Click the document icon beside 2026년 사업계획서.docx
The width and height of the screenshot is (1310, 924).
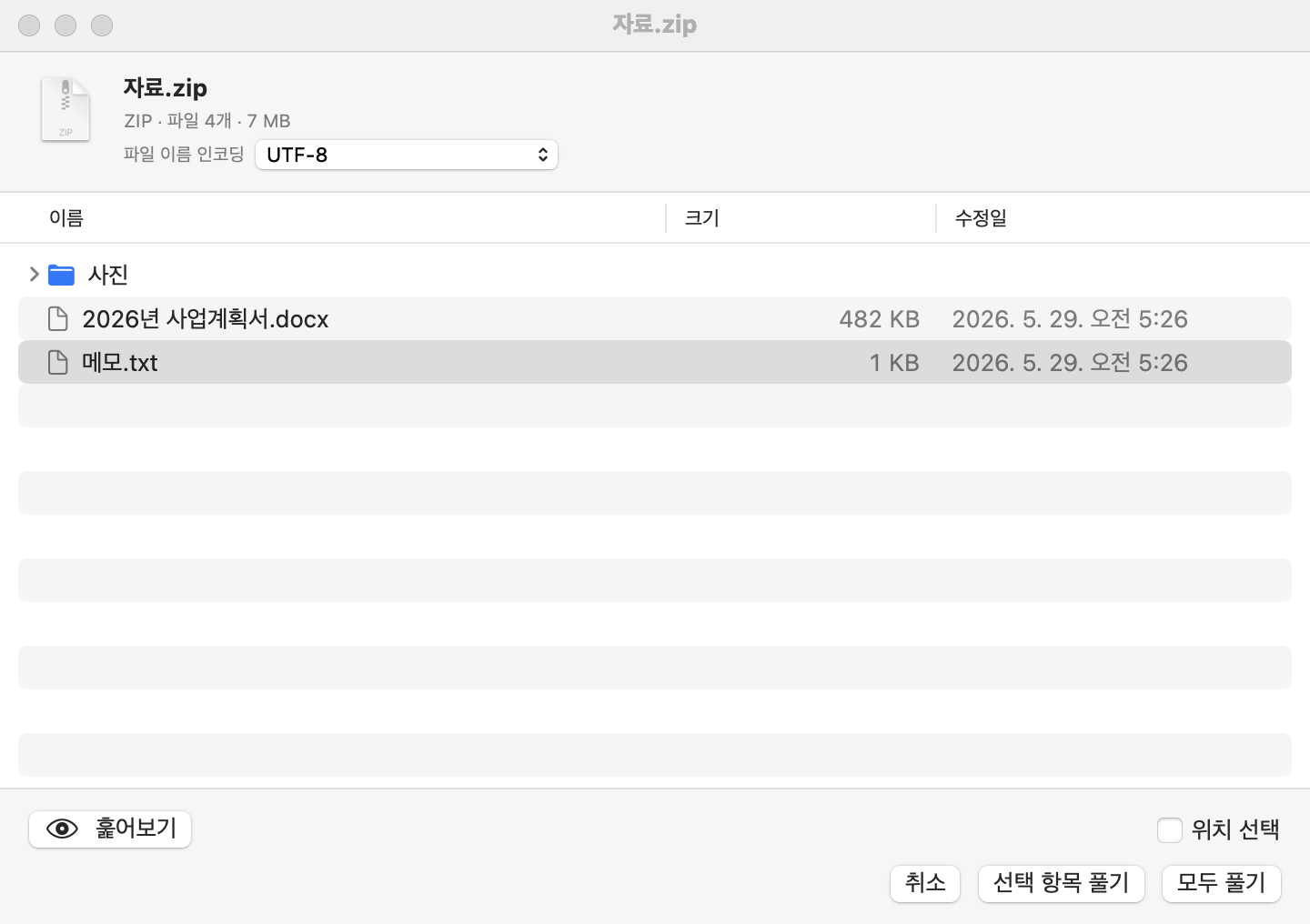[57, 318]
